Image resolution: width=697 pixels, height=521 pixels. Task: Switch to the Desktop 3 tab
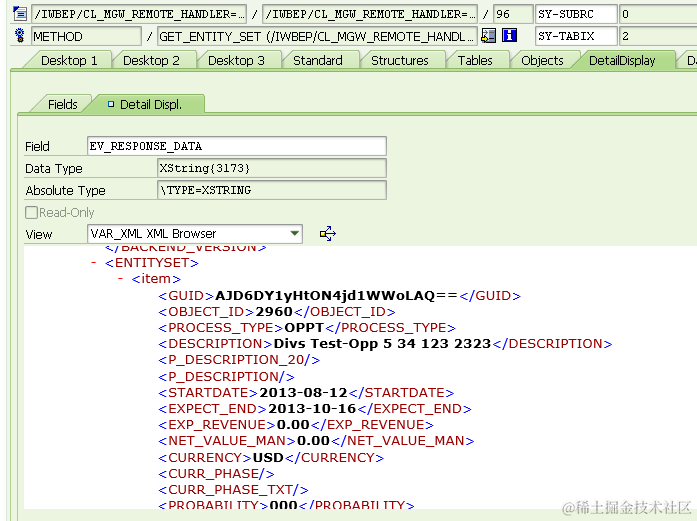[236, 60]
